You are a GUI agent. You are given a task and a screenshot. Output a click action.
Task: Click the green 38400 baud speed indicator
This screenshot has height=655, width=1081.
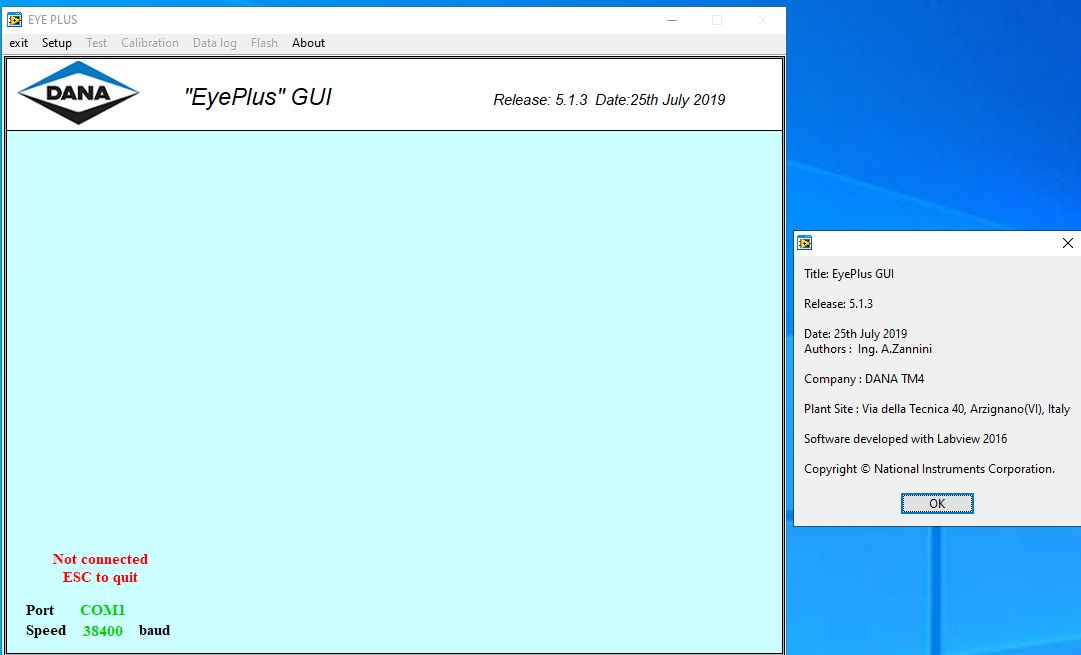point(103,631)
